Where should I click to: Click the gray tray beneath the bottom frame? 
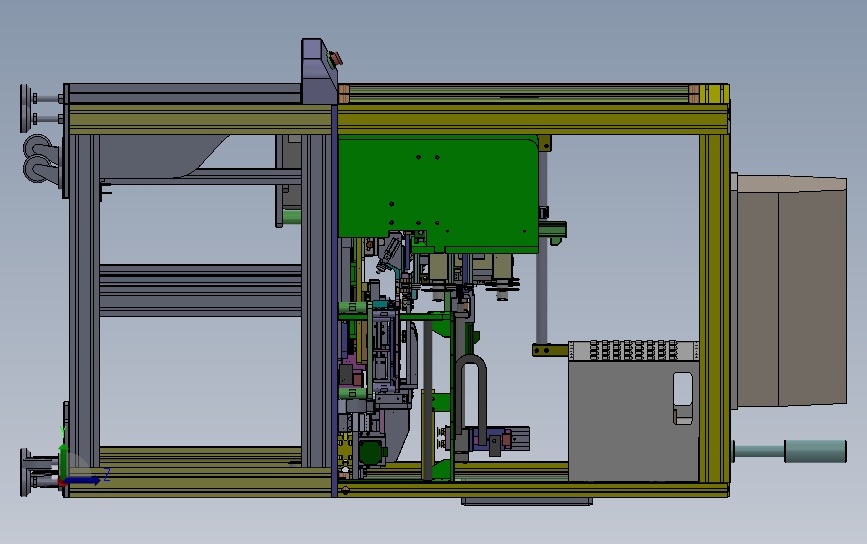click(527, 501)
